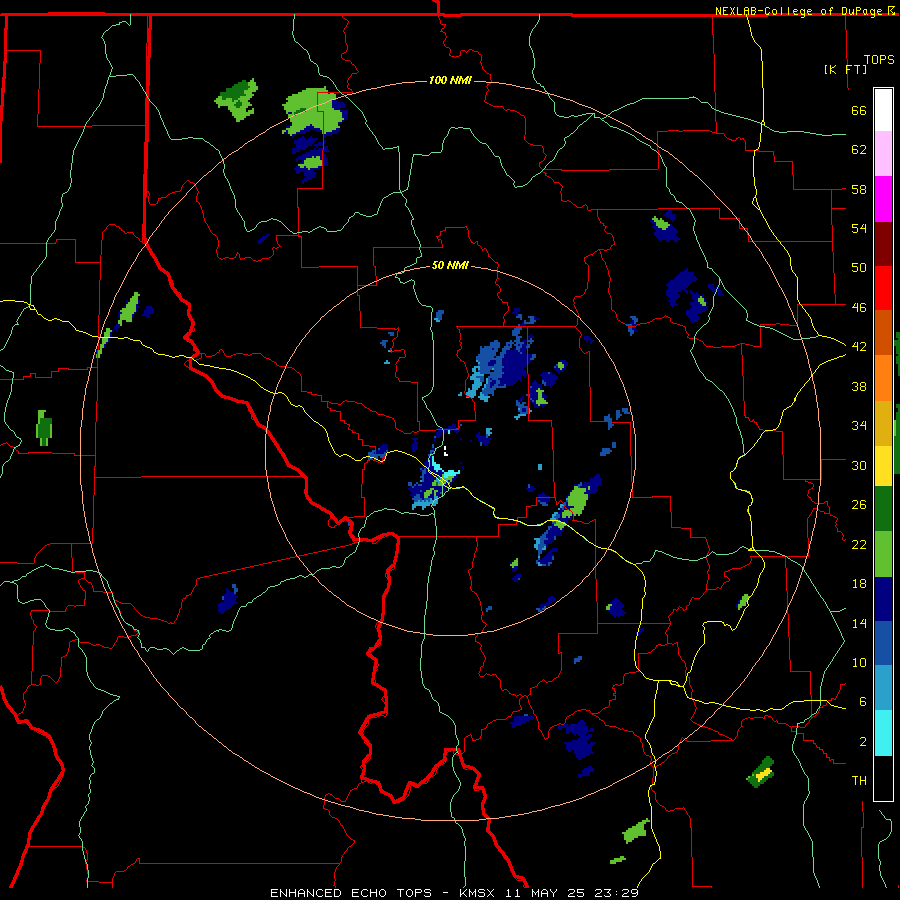This screenshot has width=900, height=900.
Task: Click the 100 NMI range ring label
Action: pos(450,80)
